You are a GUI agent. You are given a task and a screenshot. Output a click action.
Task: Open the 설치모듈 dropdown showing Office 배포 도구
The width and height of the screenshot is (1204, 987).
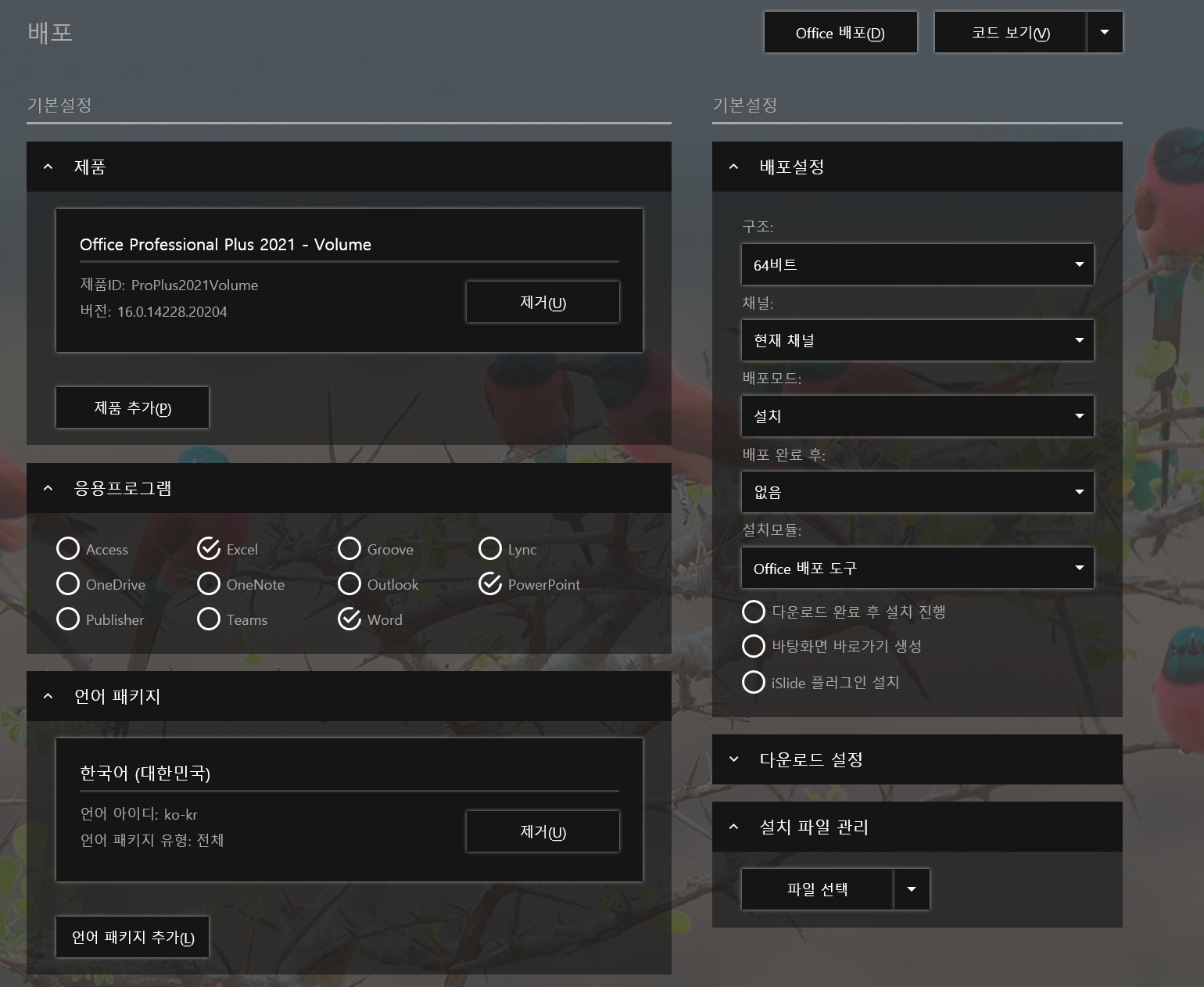click(917, 568)
